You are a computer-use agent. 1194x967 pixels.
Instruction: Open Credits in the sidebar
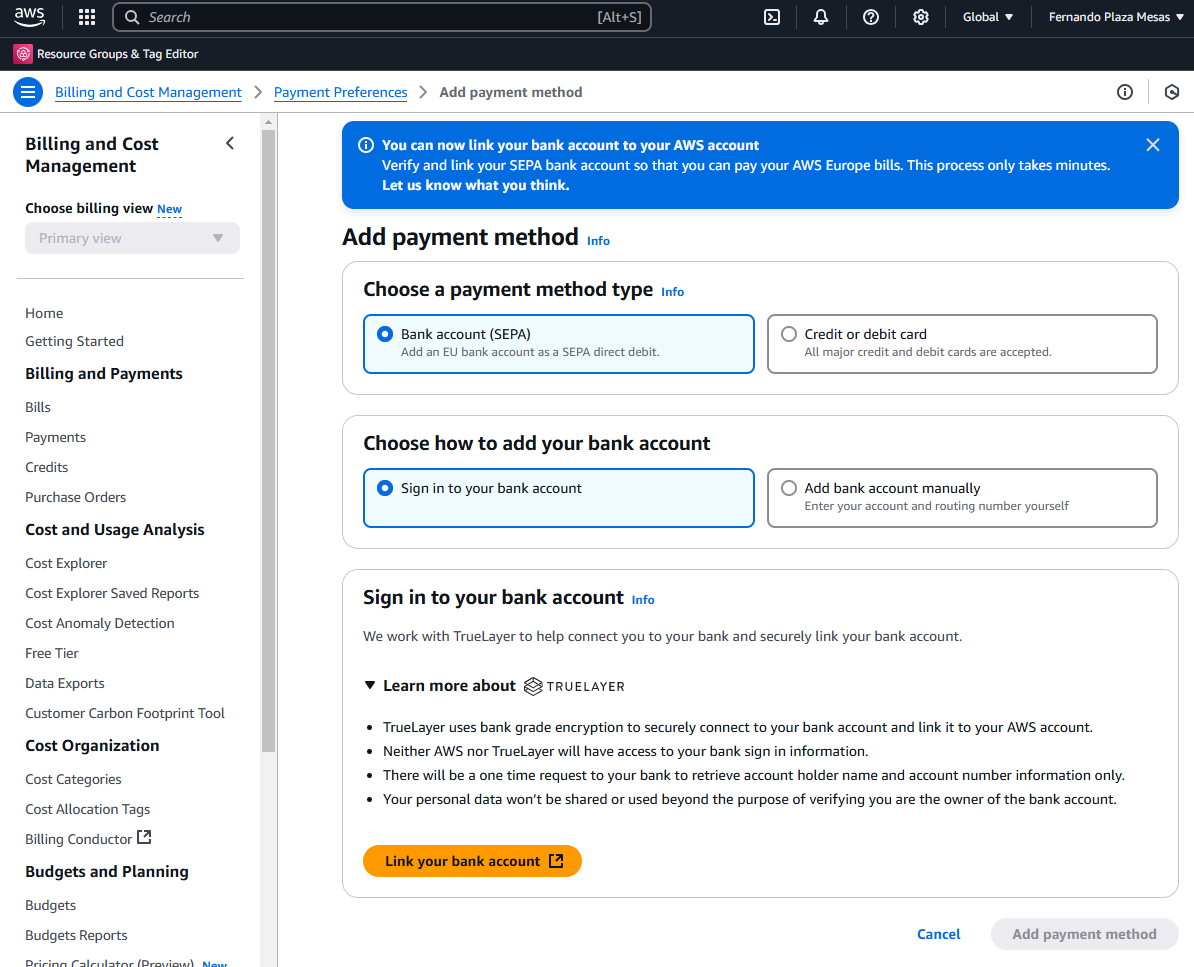46,468
